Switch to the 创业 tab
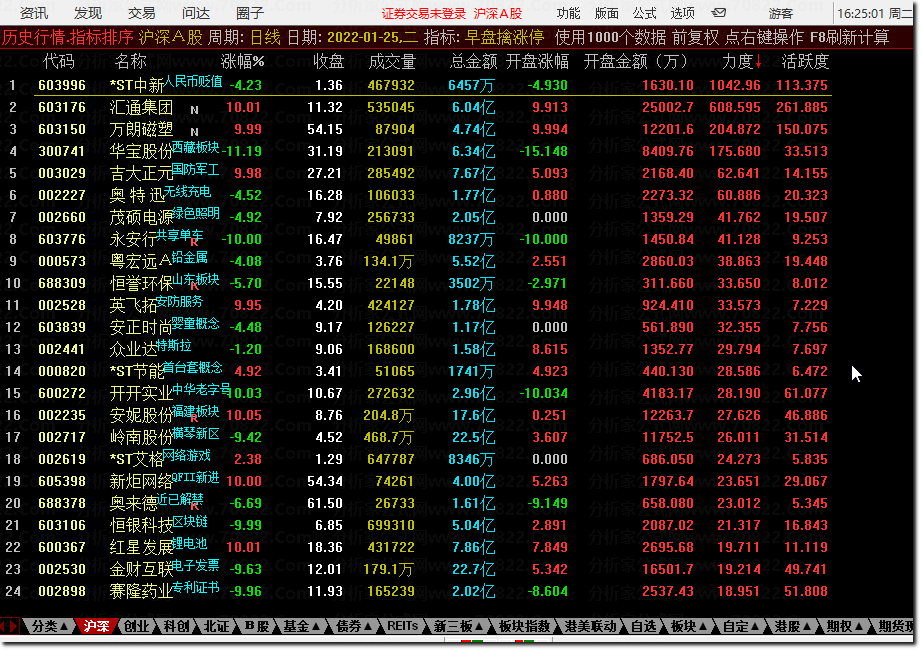The height and width of the screenshot is (650, 922). [136, 626]
